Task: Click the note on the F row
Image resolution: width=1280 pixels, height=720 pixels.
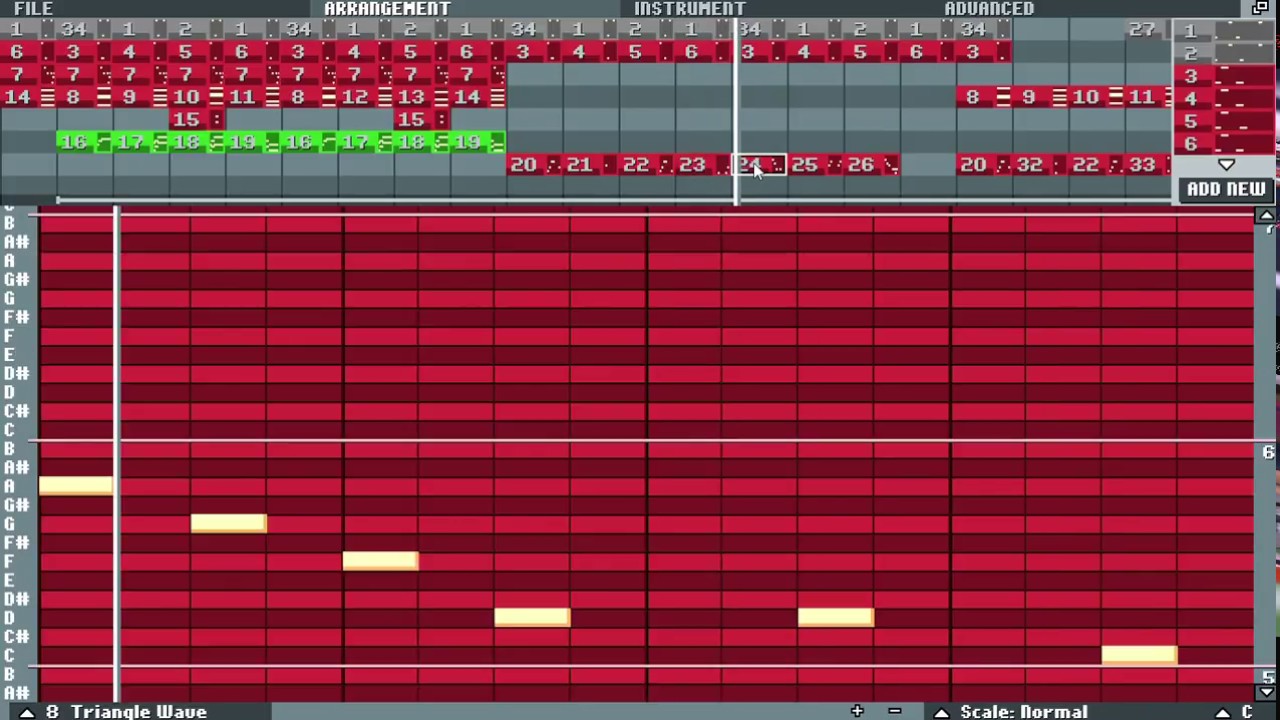Action: 380,561
